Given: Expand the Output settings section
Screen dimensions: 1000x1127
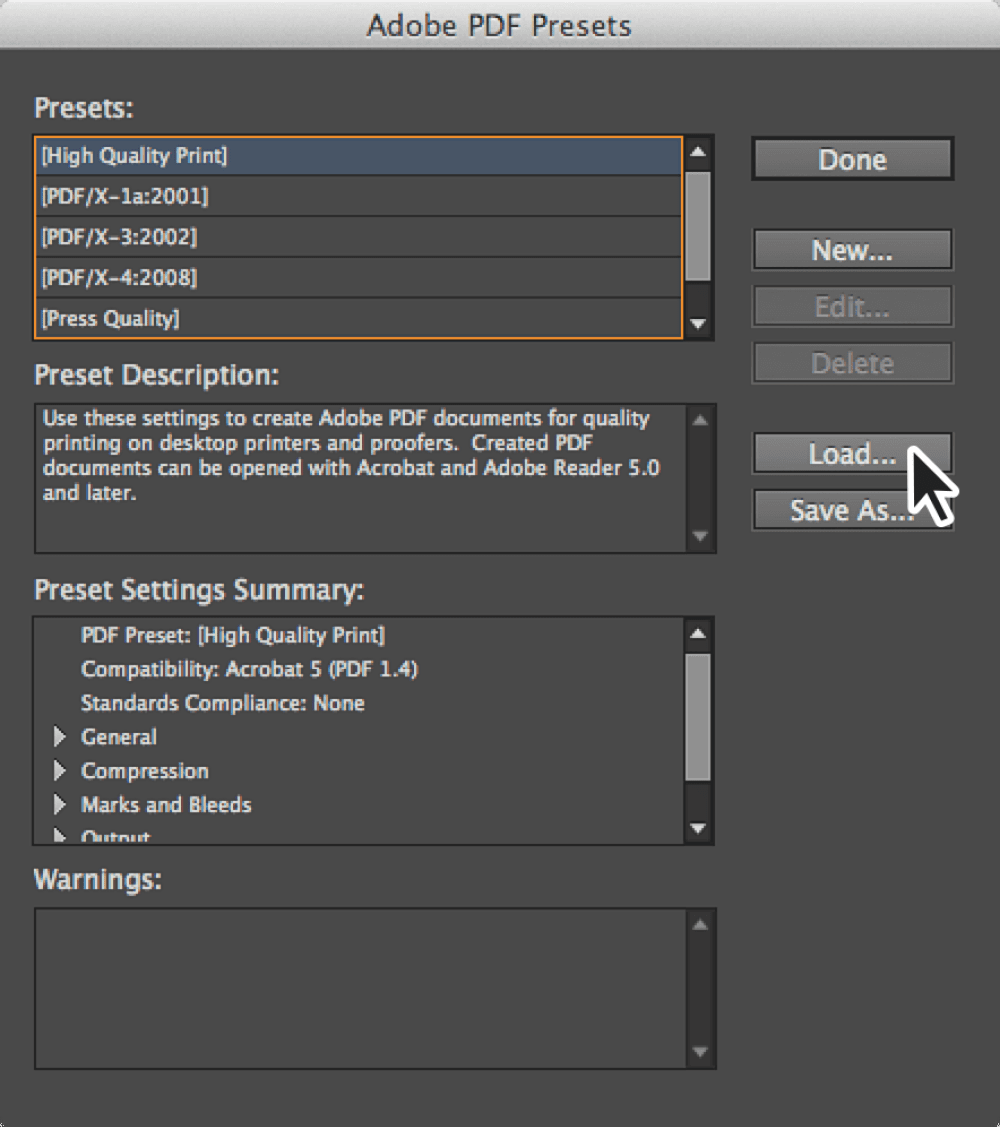Looking at the screenshot, I should [x=59, y=836].
